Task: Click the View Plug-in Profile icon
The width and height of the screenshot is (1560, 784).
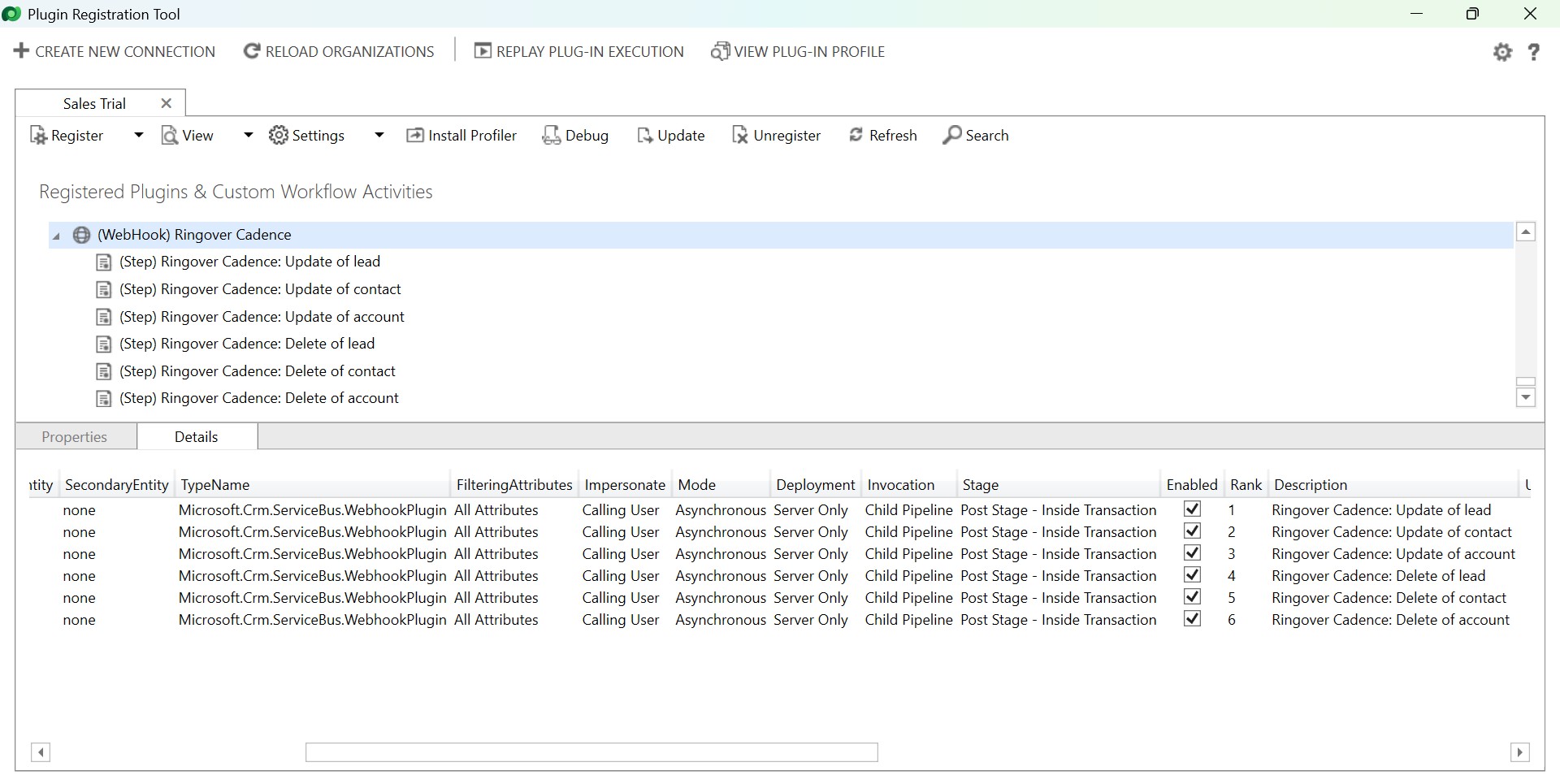Action: pos(720,51)
